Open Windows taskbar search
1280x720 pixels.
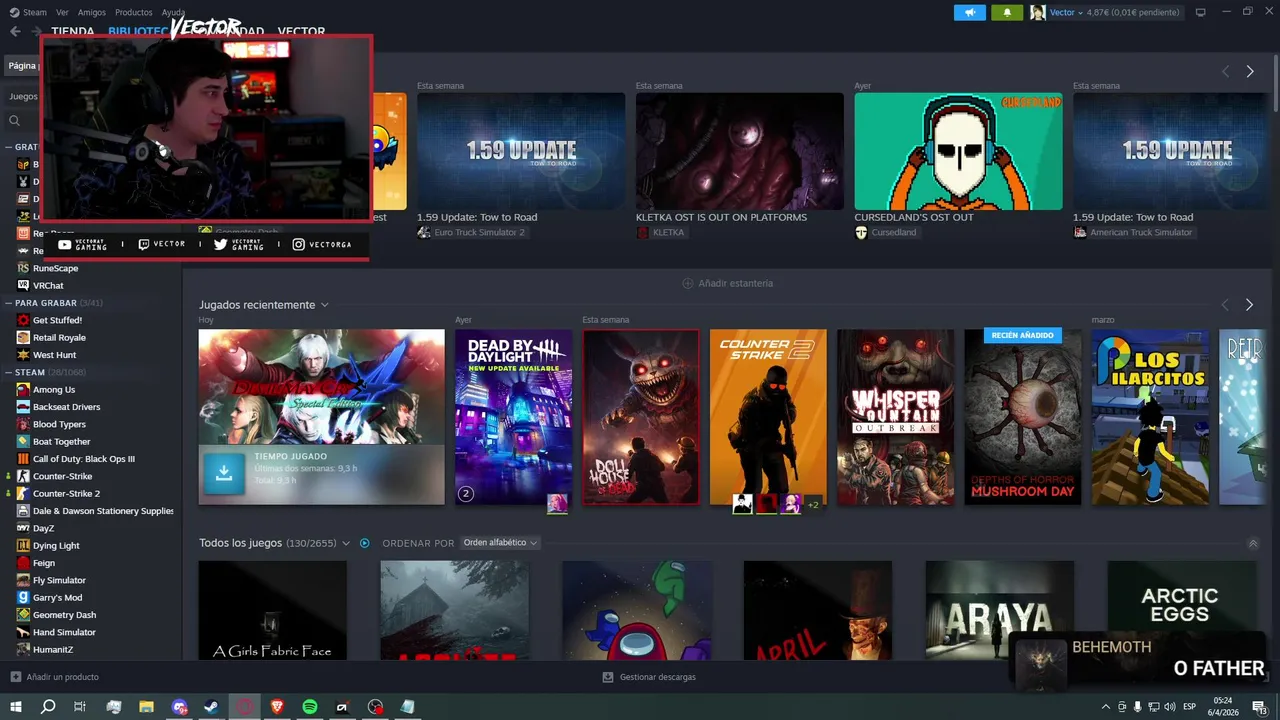coord(47,707)
